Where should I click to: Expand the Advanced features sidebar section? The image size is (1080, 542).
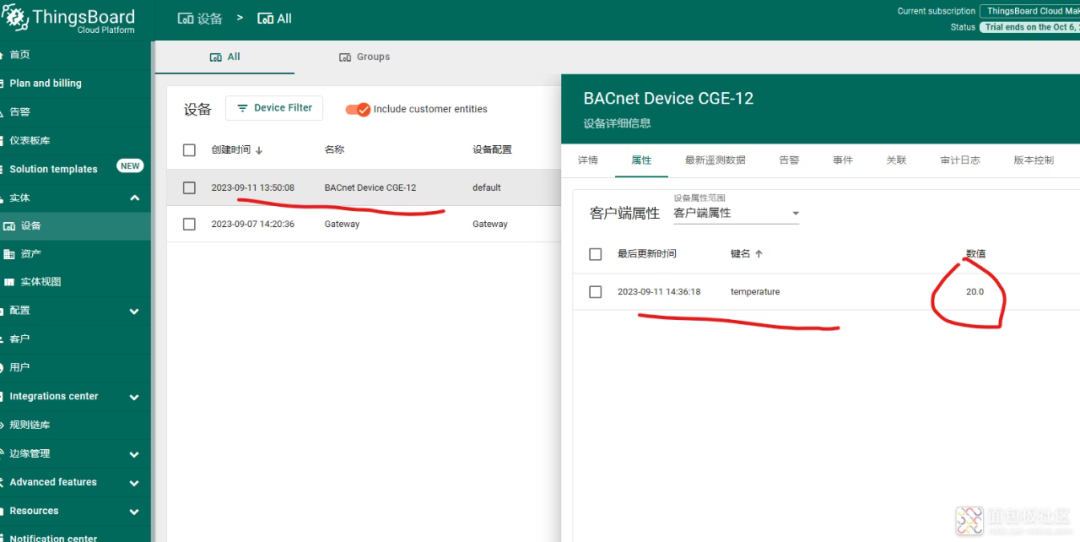click(x=134, y=483)
